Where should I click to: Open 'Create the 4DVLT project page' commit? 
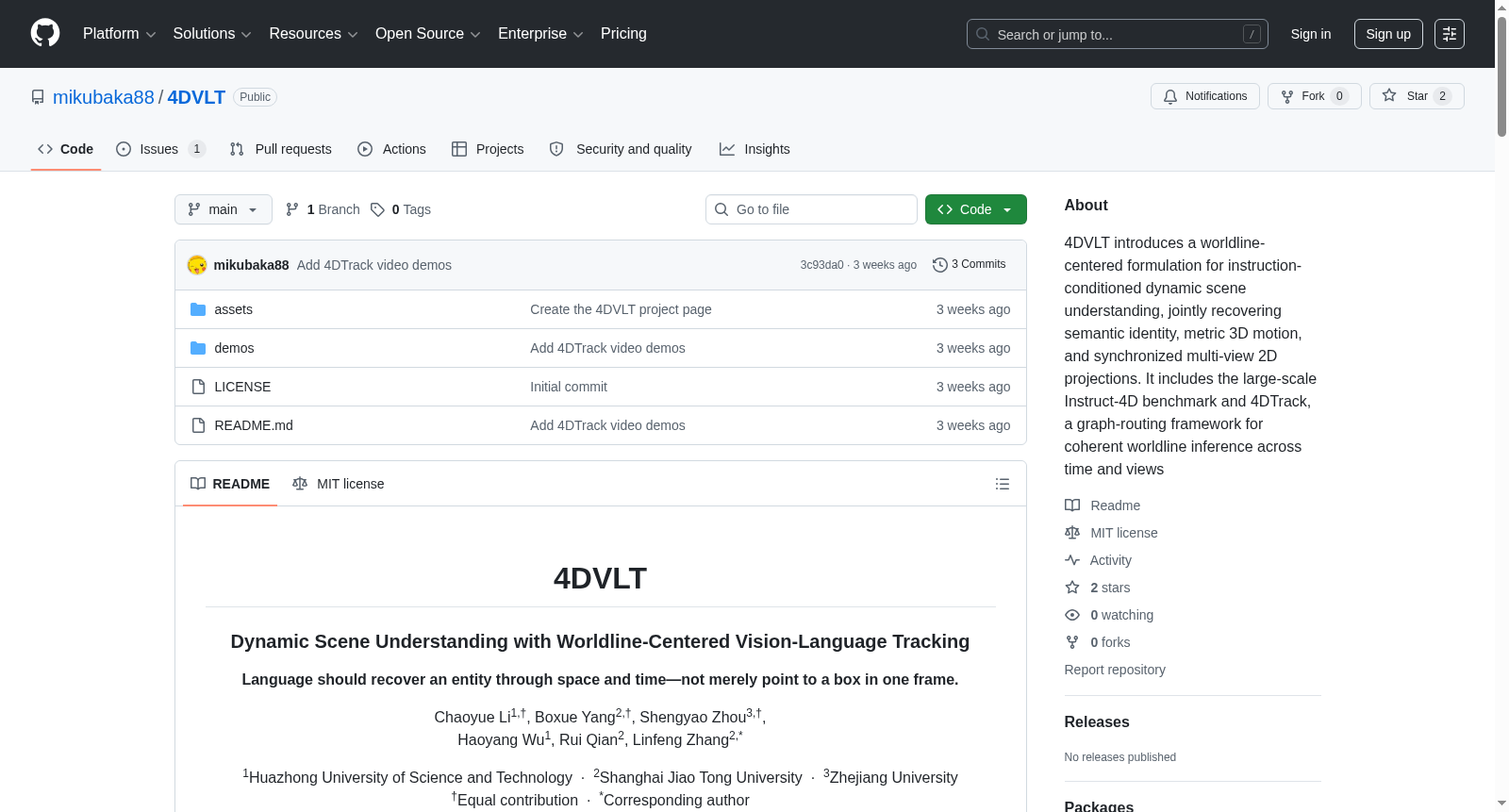pyautogui.click(x=621, y=309)
